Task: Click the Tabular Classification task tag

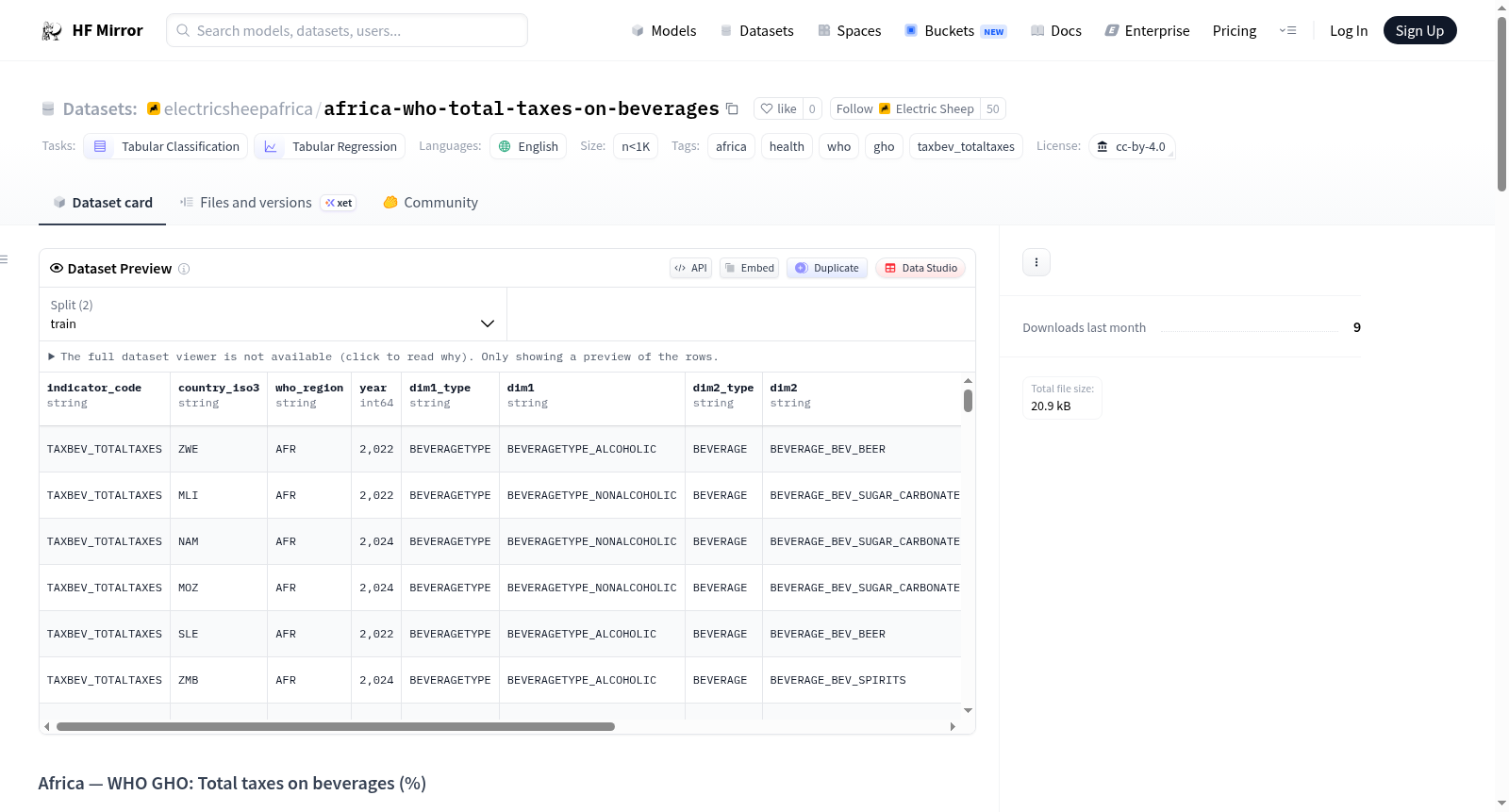Action: [x=166, y=146]
